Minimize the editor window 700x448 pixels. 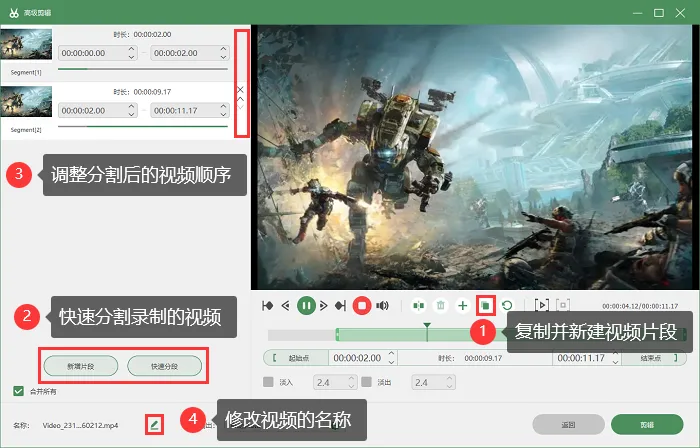pos(638,13)
